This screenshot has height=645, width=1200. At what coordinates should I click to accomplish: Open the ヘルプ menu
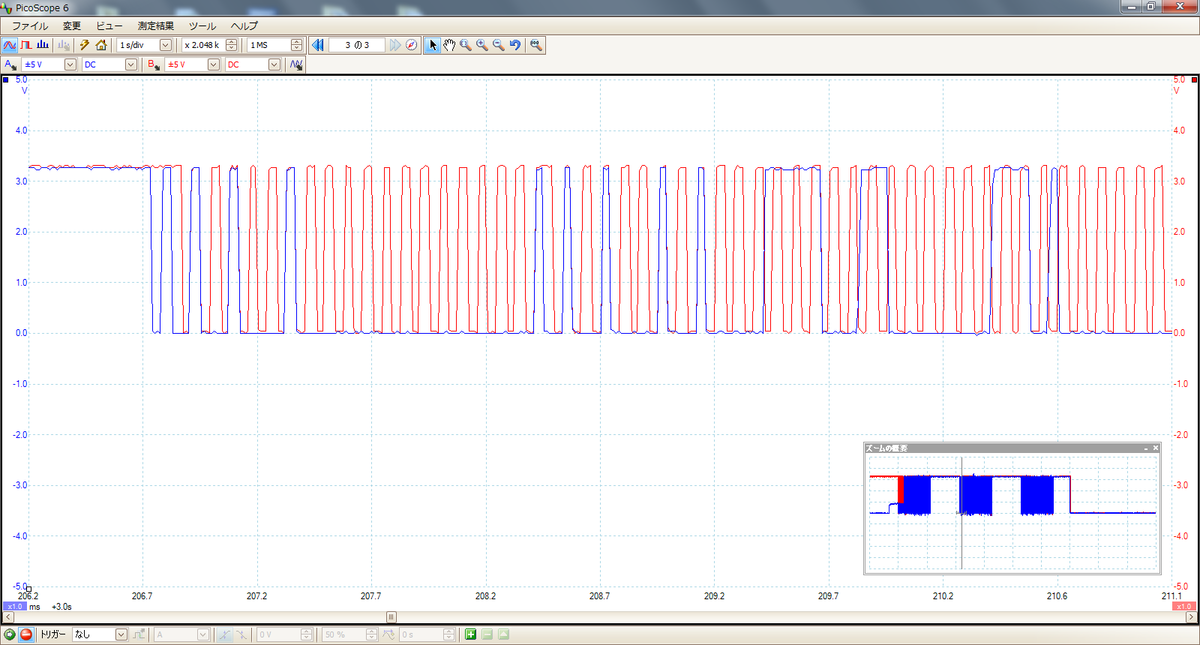pos(243,25)
